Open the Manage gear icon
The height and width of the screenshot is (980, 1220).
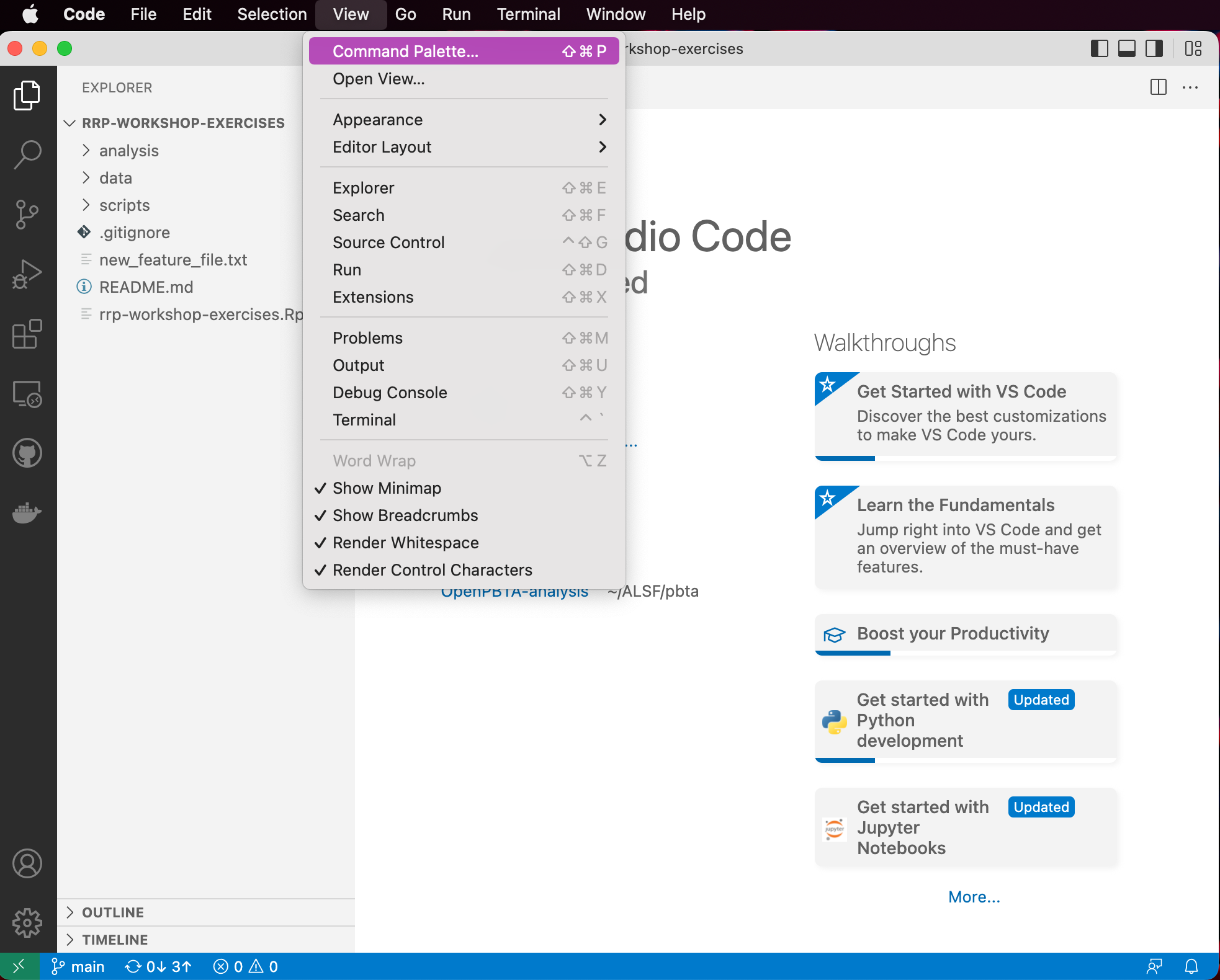click(x=27, y=924)
